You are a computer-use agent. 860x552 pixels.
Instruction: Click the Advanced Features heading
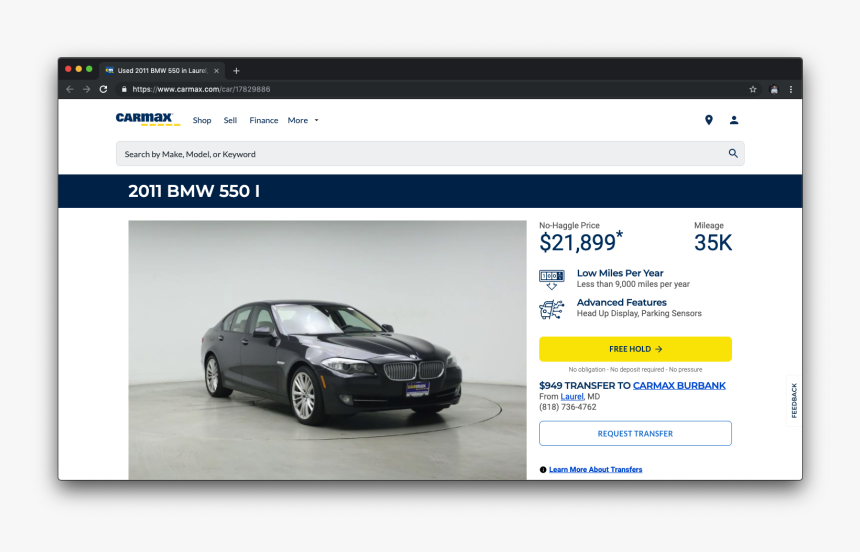[x=621, y=302]
